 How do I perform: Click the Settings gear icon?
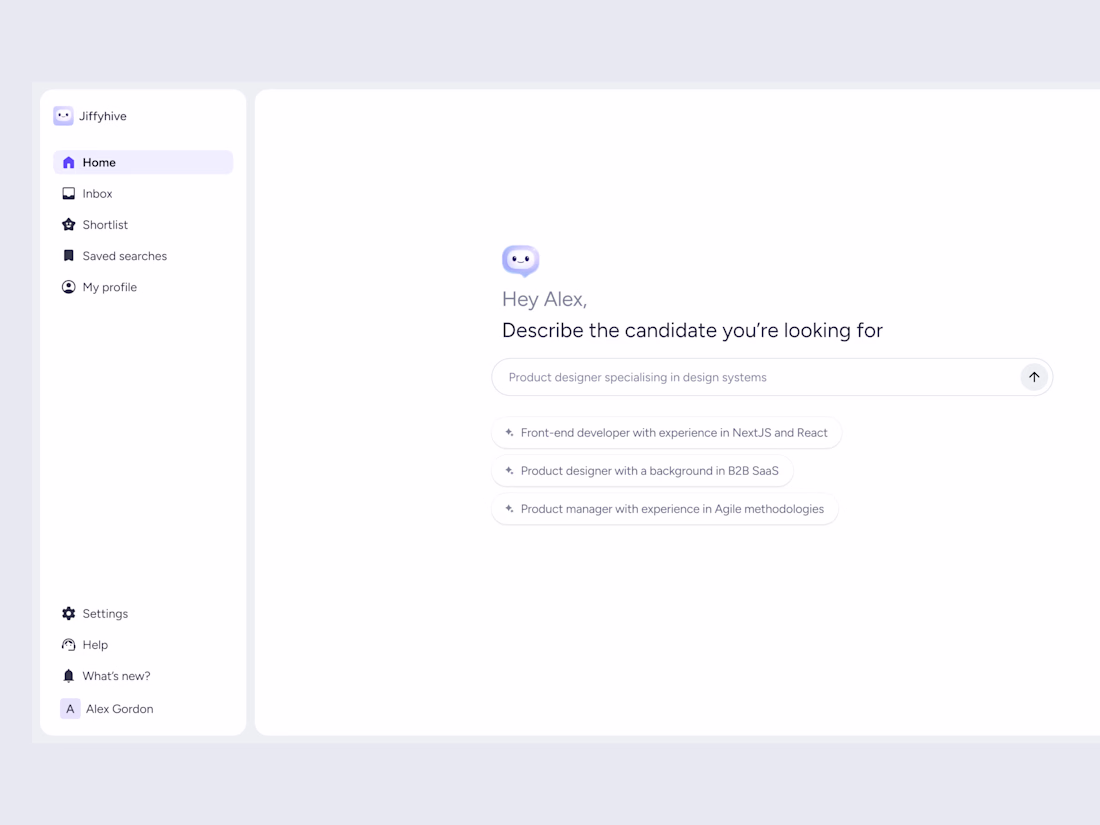(x=69, y=614)
